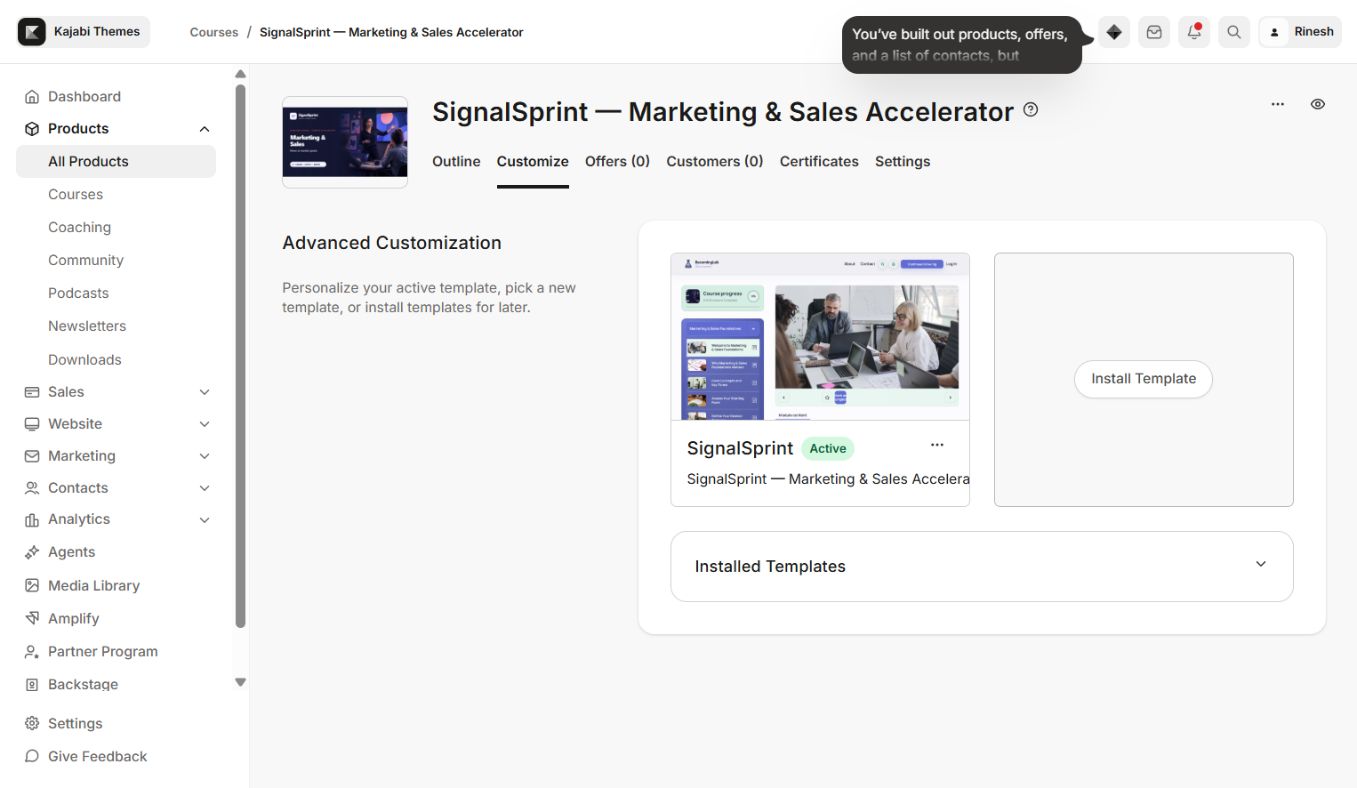The width and height of the screenshot is (1357, 788).
Task: Open Downloads under Products
Action: (x=84, y=360)
